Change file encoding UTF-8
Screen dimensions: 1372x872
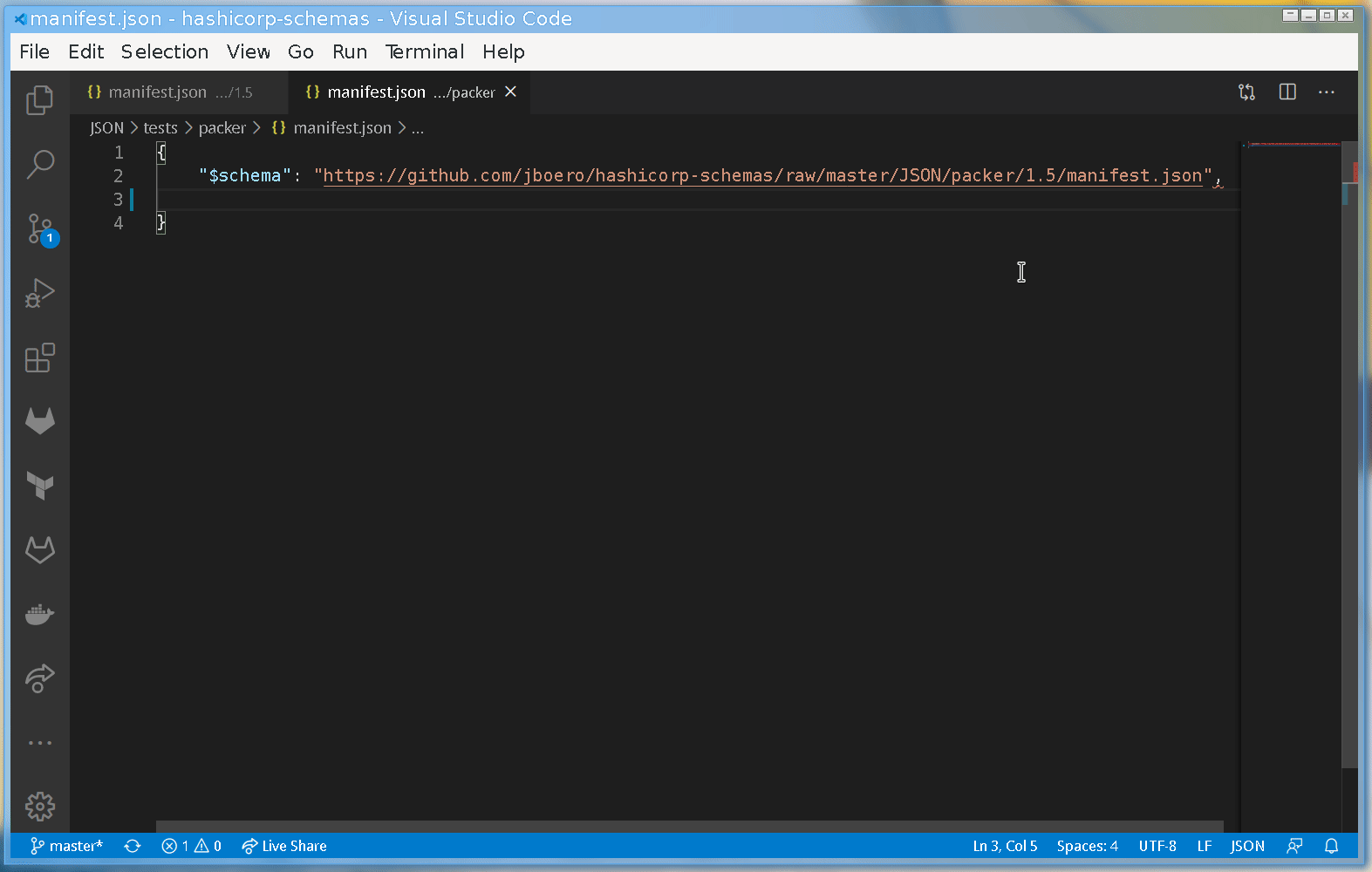tap(1157, 846)
